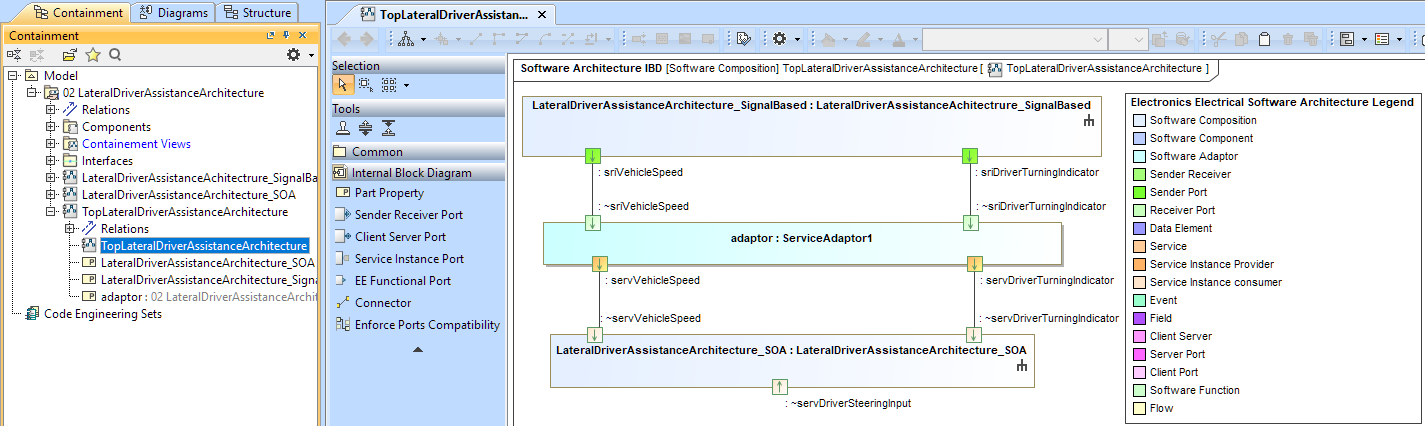Image resolution: width=1425 pixels, height=426 pixels.
Task: Click the star favorites icon in Containment toolbar
Action: pos(93,55)
